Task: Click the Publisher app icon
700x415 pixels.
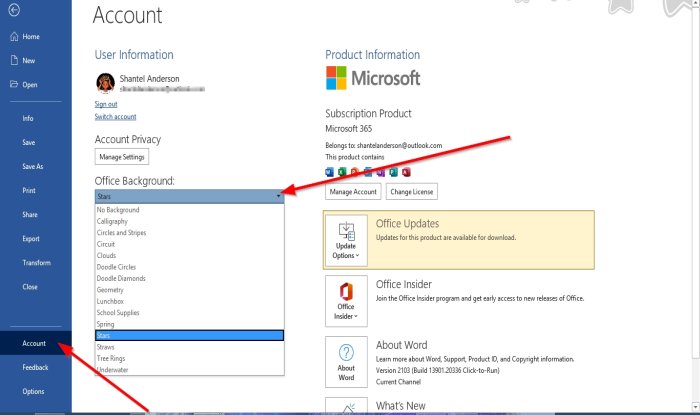Action: pos(393,172)
